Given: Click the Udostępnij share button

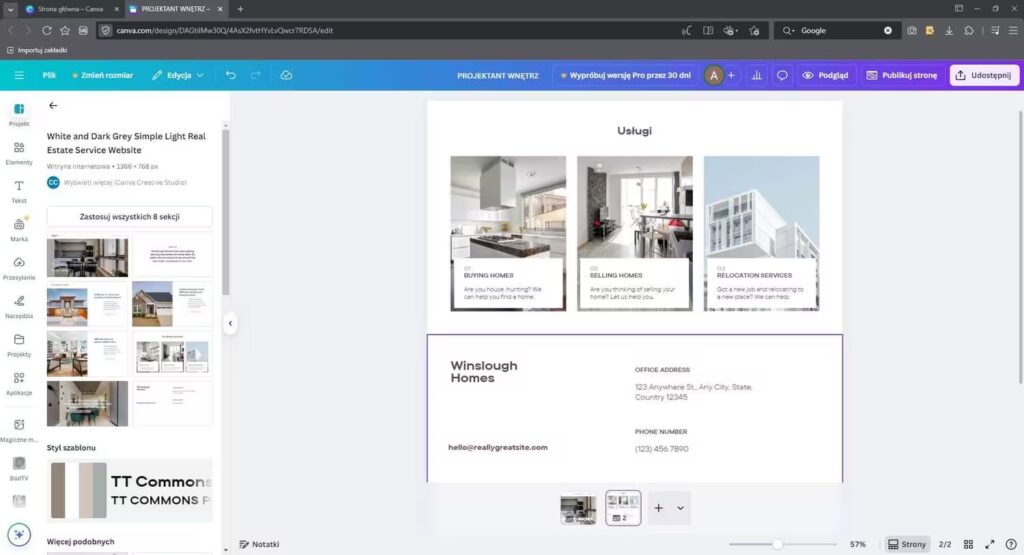Looking at the screenshot, I should pyautogui.click(x=984, y=75).
